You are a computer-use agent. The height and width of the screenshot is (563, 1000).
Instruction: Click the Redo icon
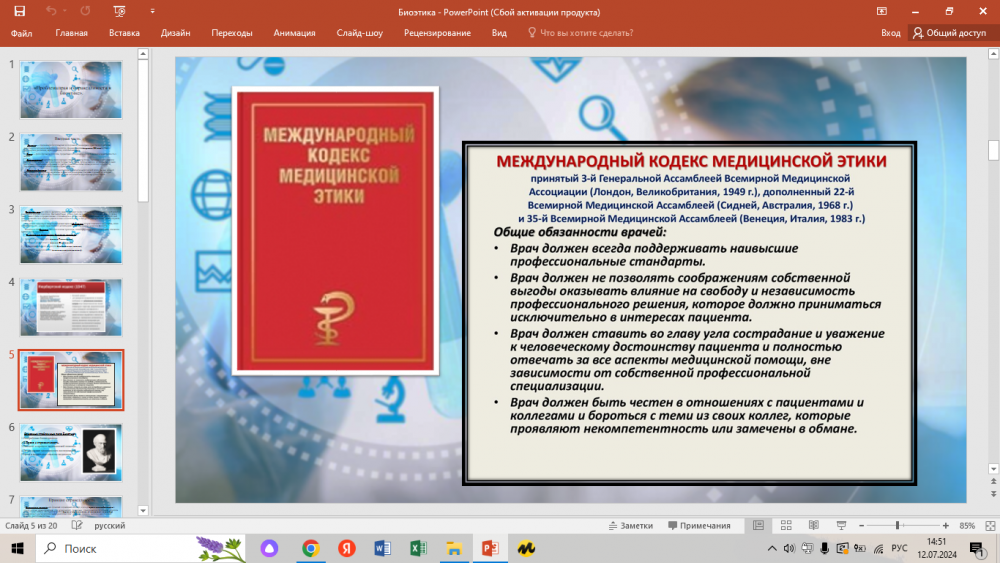[85, 11]
